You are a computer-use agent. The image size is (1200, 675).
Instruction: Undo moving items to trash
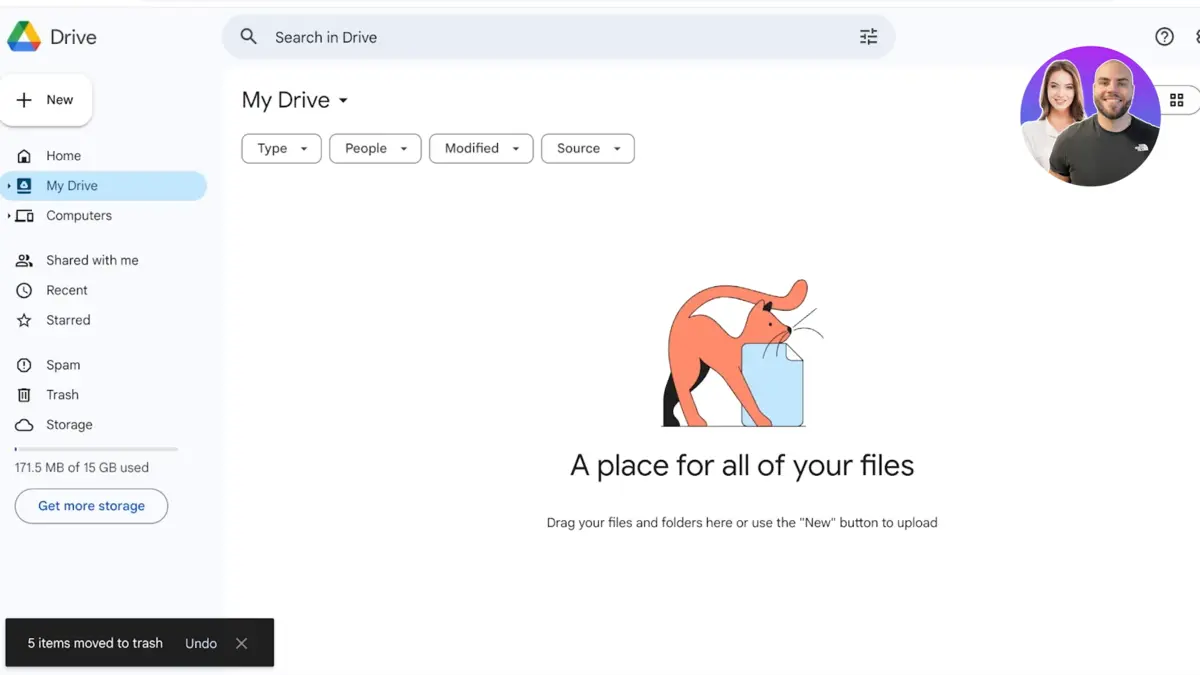pyautogui.click(x=201, y=643)
